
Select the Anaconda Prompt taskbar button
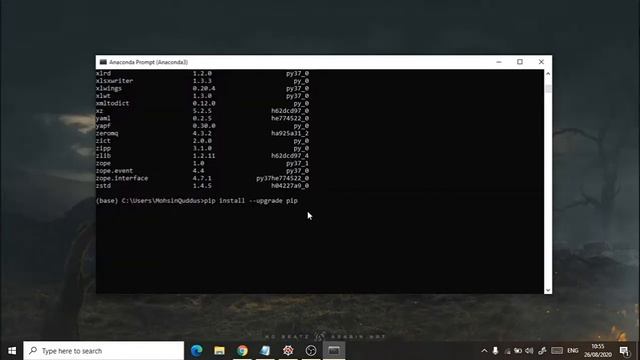(x=334, y=351)
